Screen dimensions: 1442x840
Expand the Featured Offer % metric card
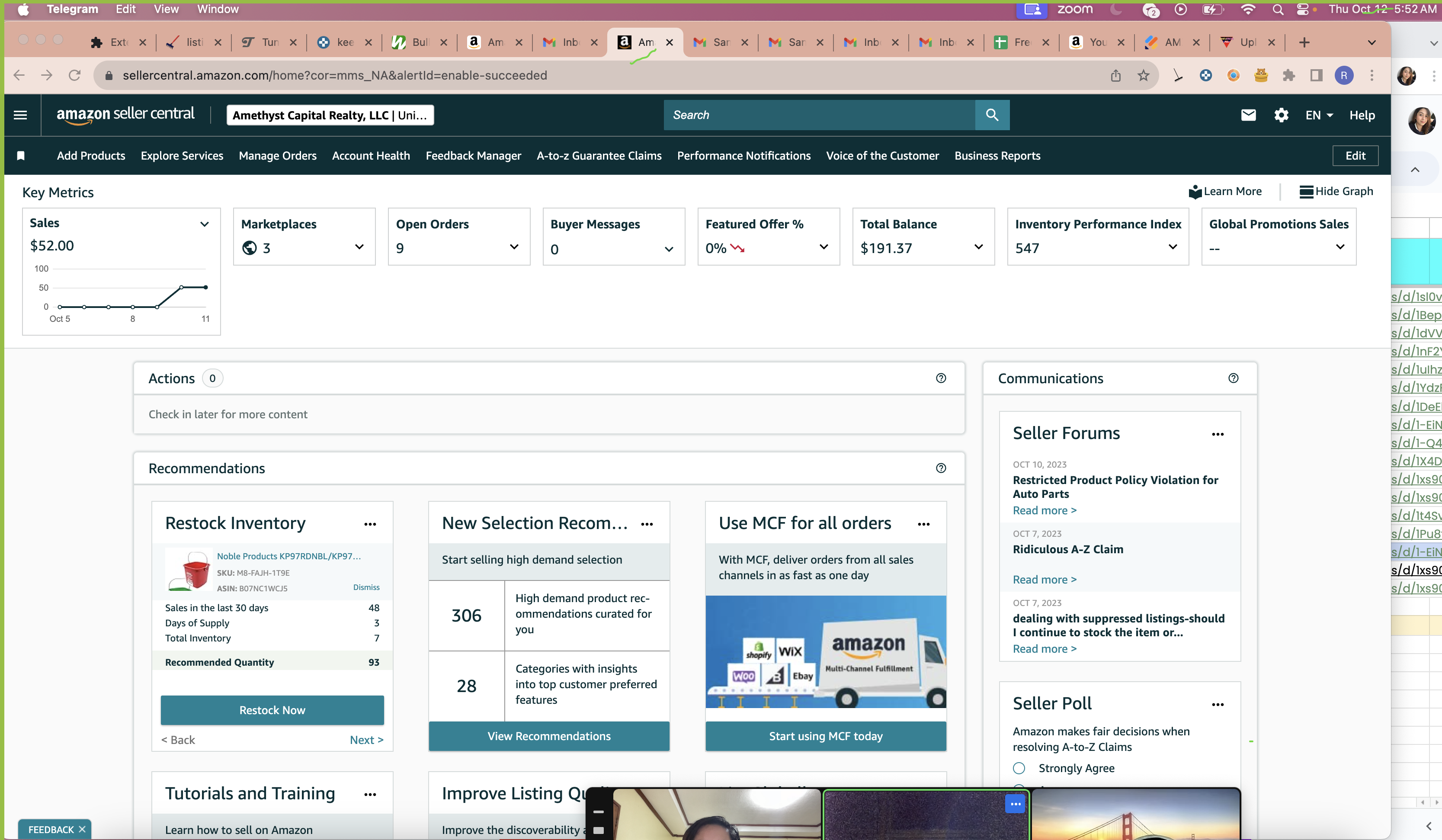pyautogui.click(x=824, y=247)
